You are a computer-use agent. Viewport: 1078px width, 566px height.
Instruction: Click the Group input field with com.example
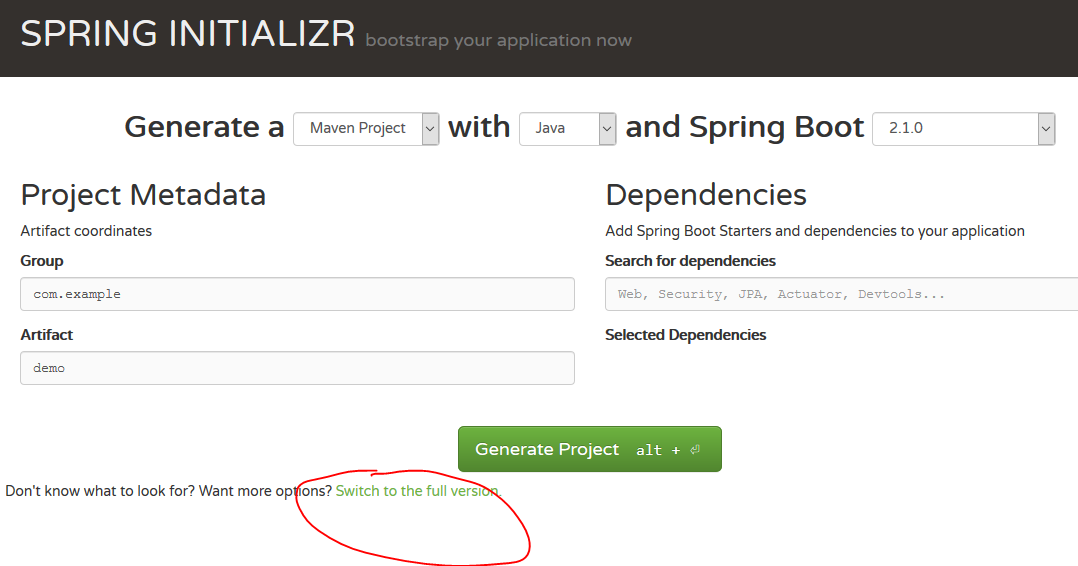(297, 294)
